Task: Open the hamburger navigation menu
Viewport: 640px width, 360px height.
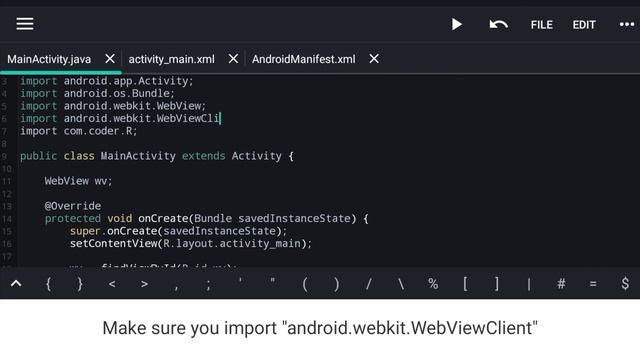Action: pos(25,24)
